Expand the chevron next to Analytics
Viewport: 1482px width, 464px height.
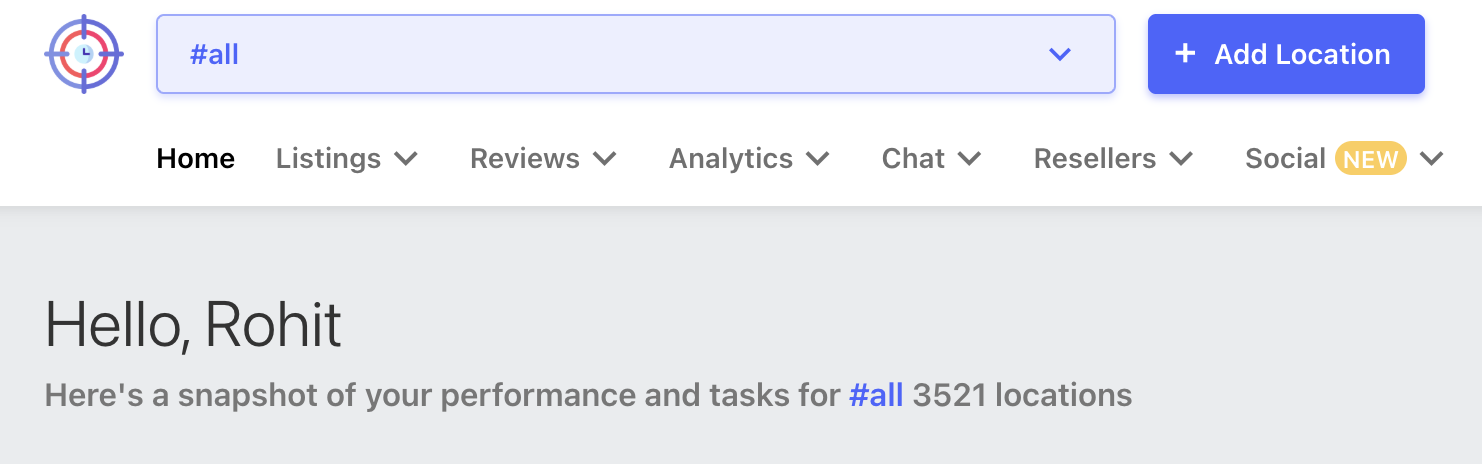point(818,159)
